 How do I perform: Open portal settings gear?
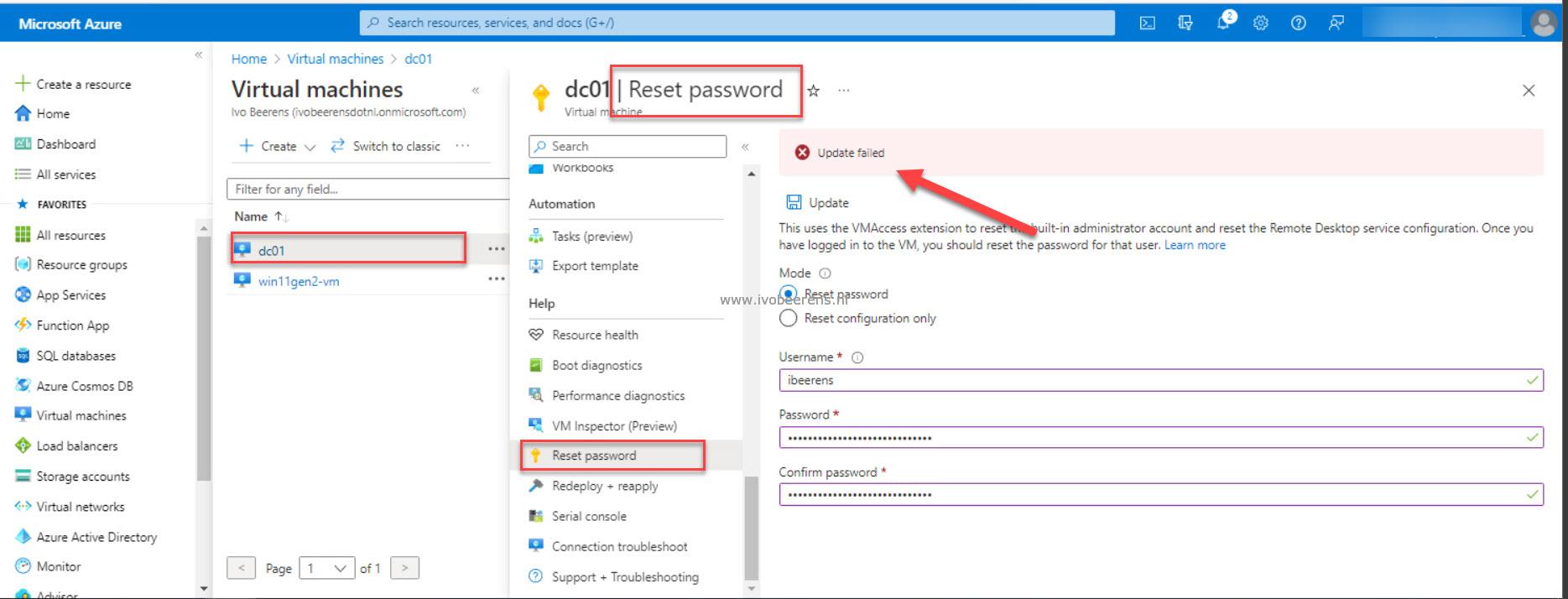(1260, 23)
